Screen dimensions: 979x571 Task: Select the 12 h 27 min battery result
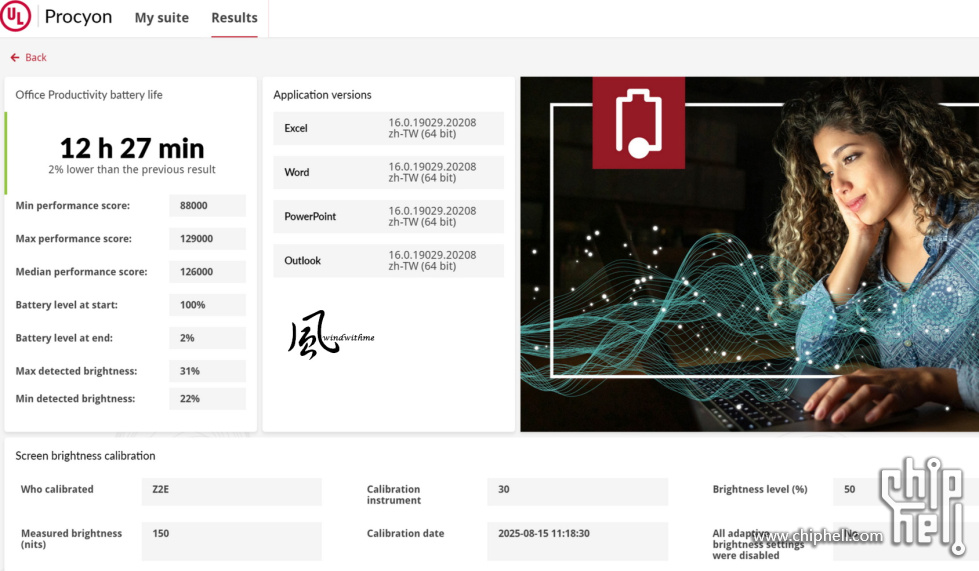click(x=132, y=149)
